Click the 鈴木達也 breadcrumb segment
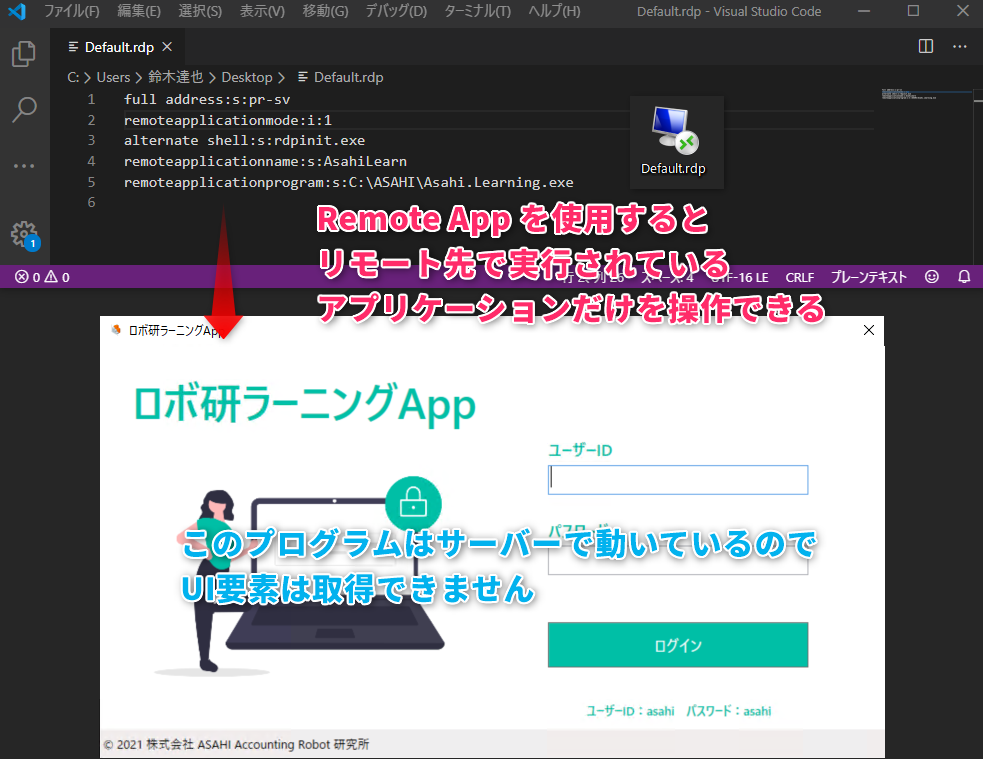This screenshot has width=983, height=759. [x=176, y=78]
